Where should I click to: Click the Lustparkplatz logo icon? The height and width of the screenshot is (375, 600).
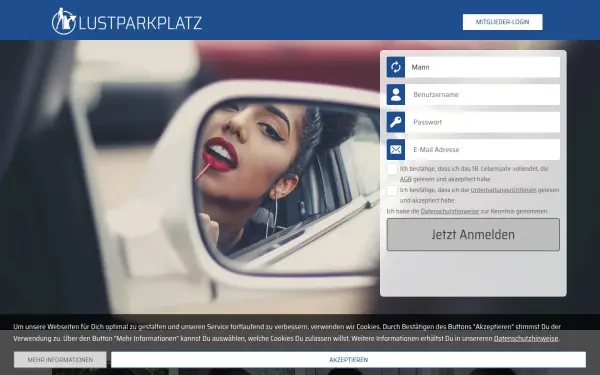[64, 21]
